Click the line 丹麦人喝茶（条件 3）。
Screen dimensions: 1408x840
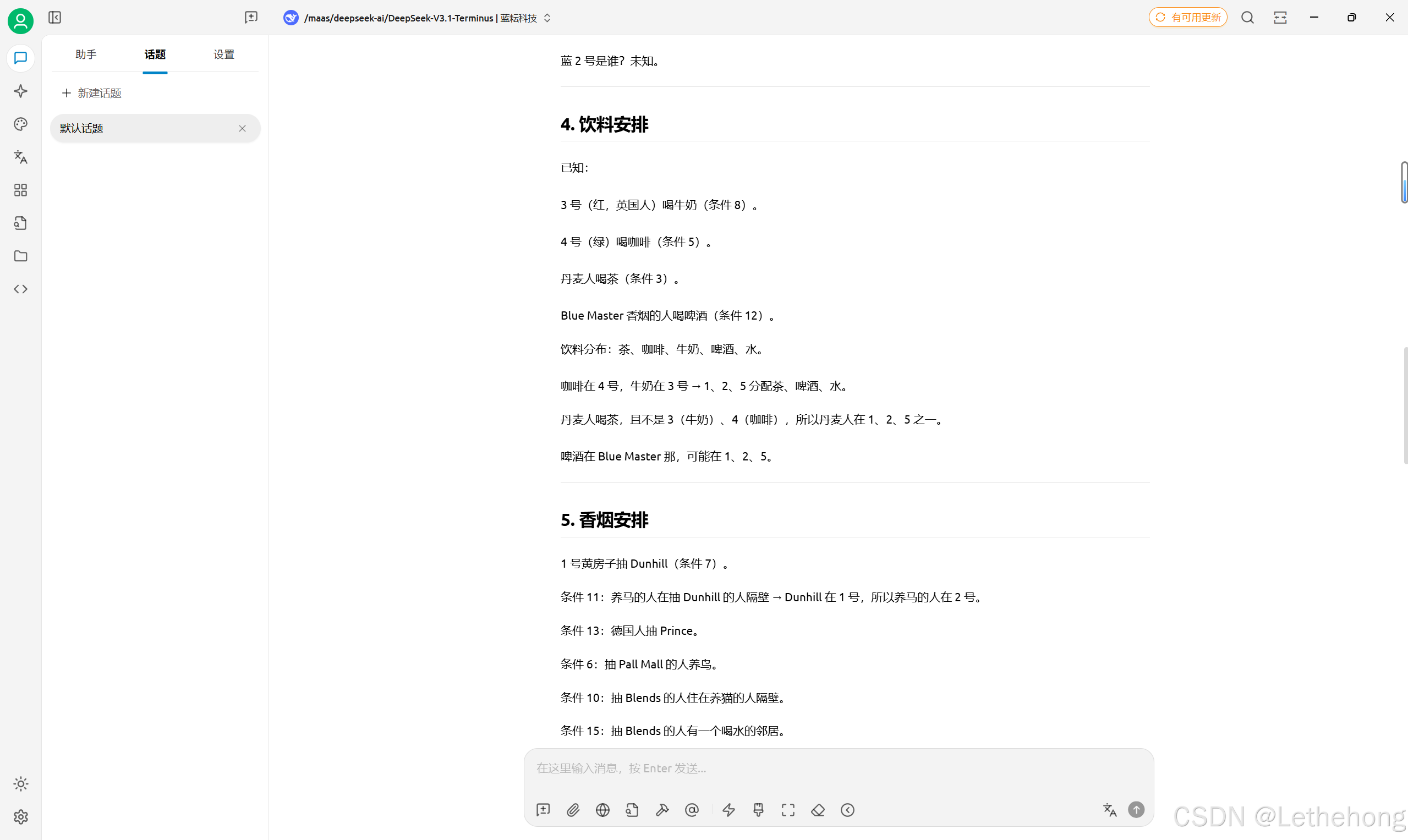[620, 278]
